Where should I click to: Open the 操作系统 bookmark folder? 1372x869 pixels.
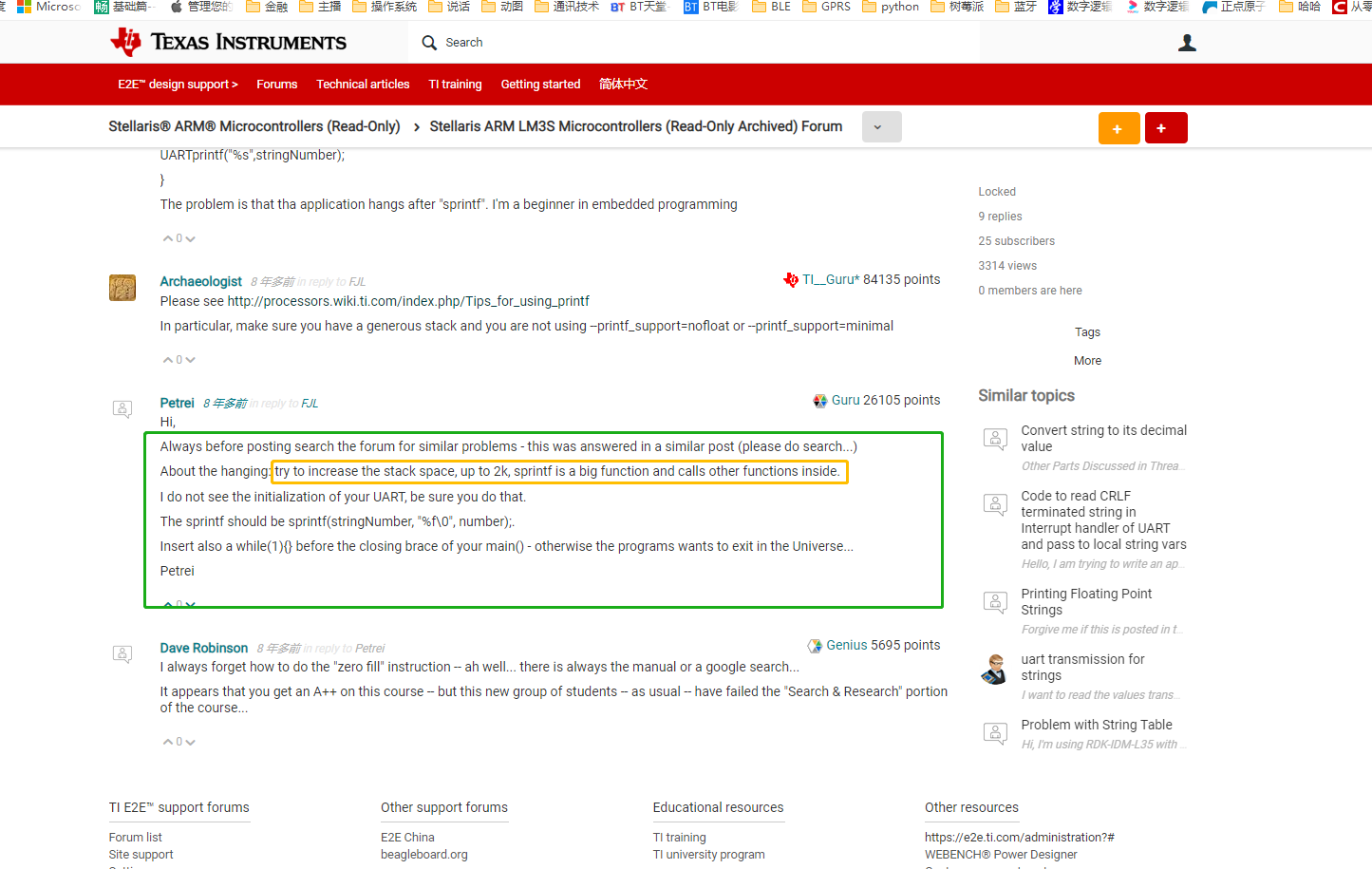click(385, 7)
